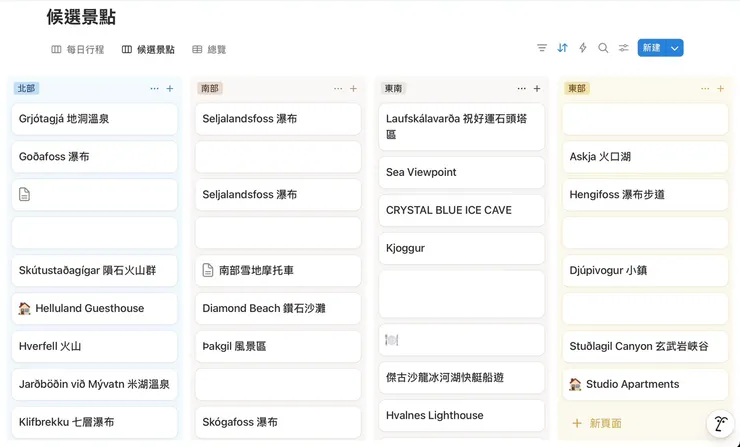Open the CRYSTAL BLUE ICE CAVE card
The height and width of the screenshot is (447, 740).
tap(448, 210)
